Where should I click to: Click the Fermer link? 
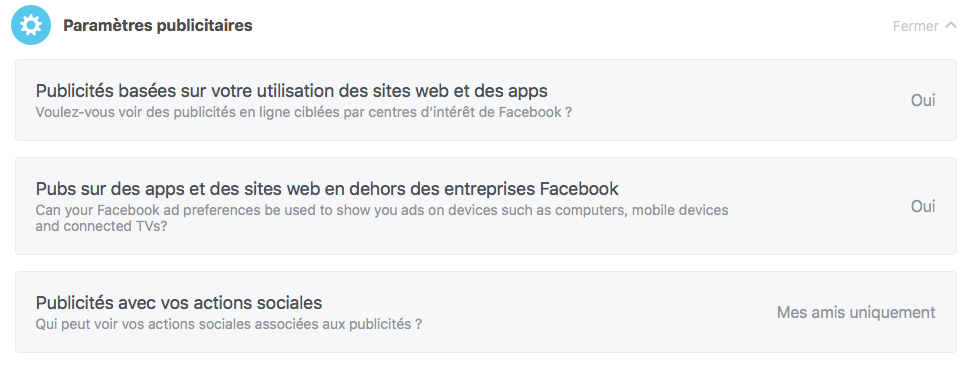[x=916, y=27]
